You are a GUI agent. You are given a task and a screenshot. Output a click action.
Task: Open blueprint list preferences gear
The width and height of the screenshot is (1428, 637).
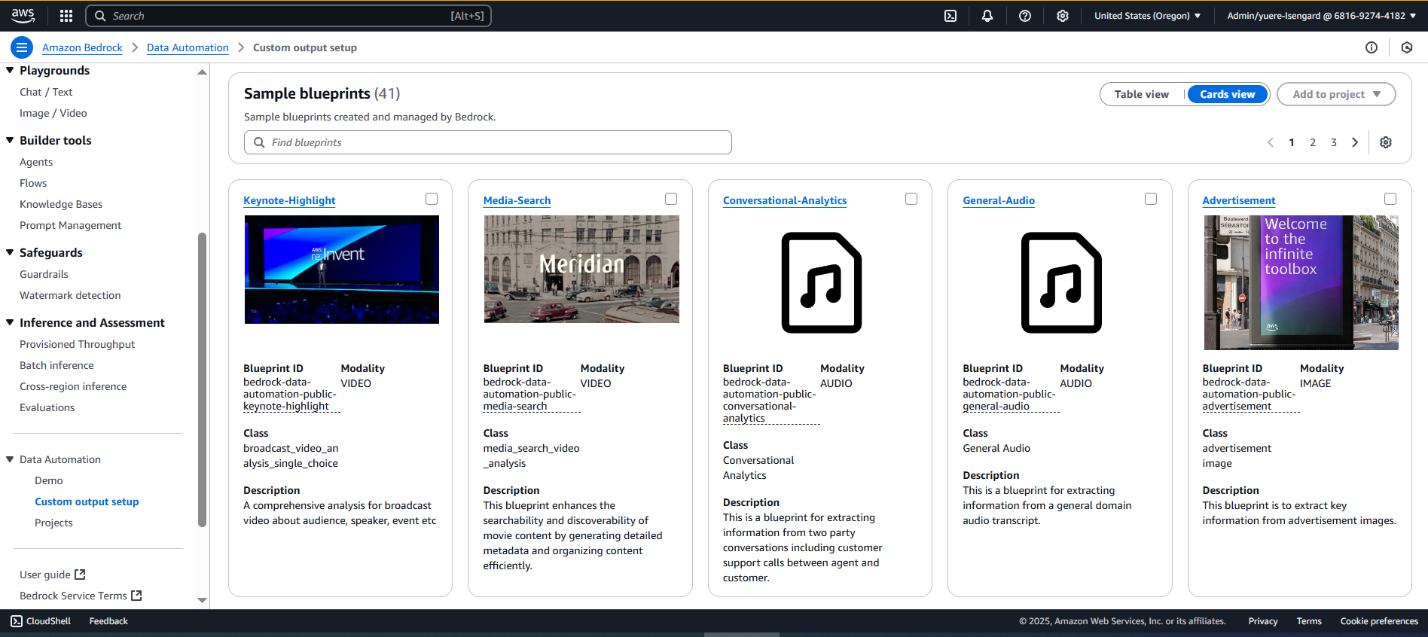pos(1385,142)
